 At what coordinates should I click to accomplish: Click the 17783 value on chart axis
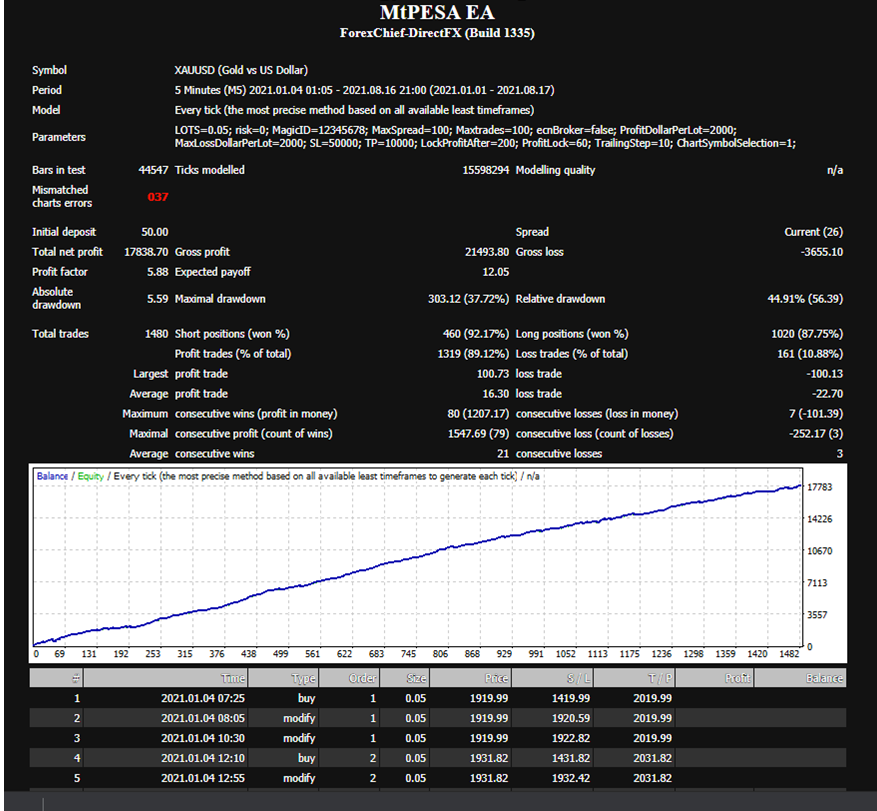(819, 488)
